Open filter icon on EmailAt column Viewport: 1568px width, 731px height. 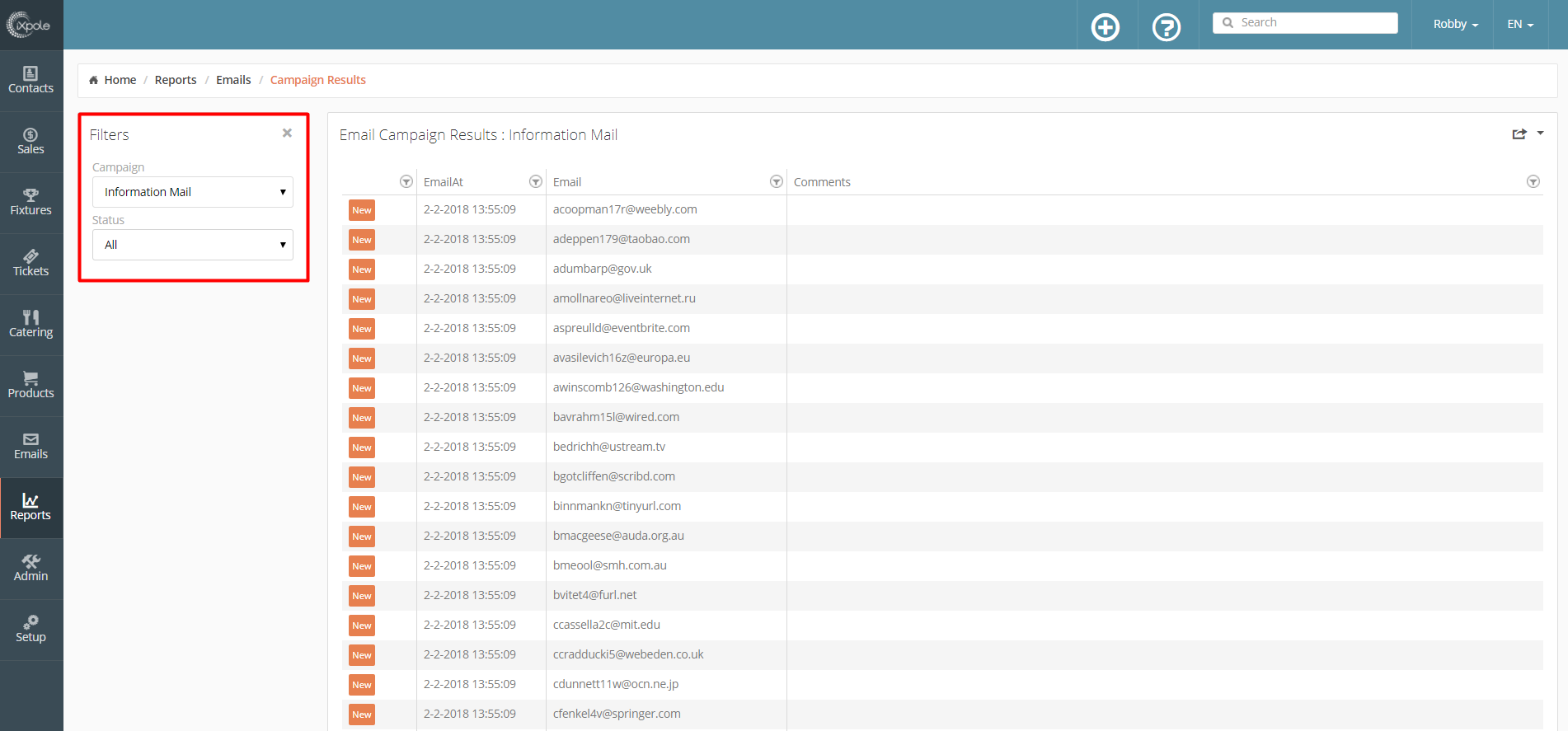(535, 181)
